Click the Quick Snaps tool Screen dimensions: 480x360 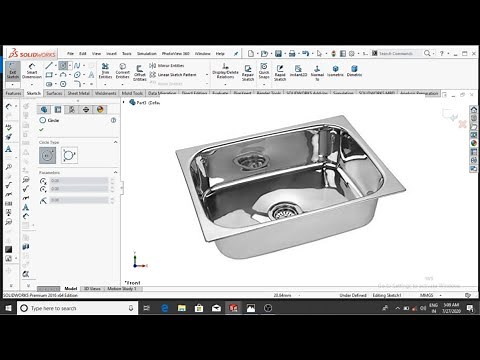[x=264, y=71]
